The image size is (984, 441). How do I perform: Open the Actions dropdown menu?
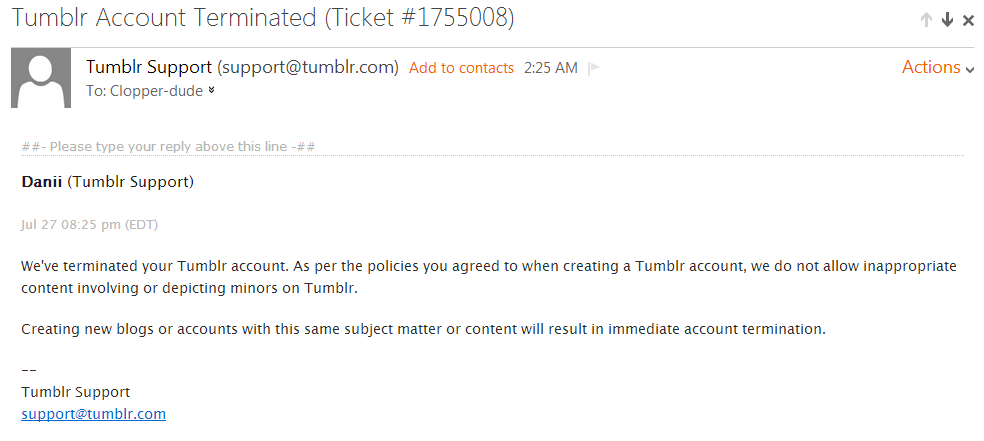coord(937,67)
